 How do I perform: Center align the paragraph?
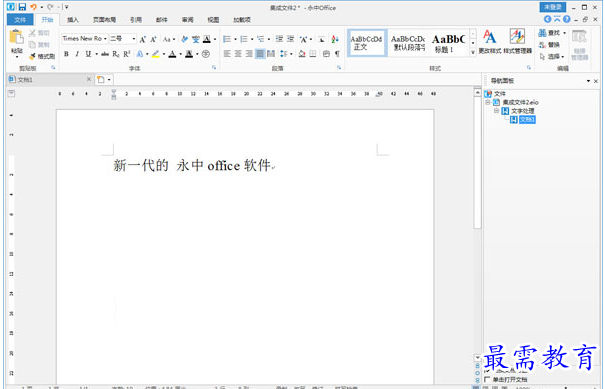238,54
